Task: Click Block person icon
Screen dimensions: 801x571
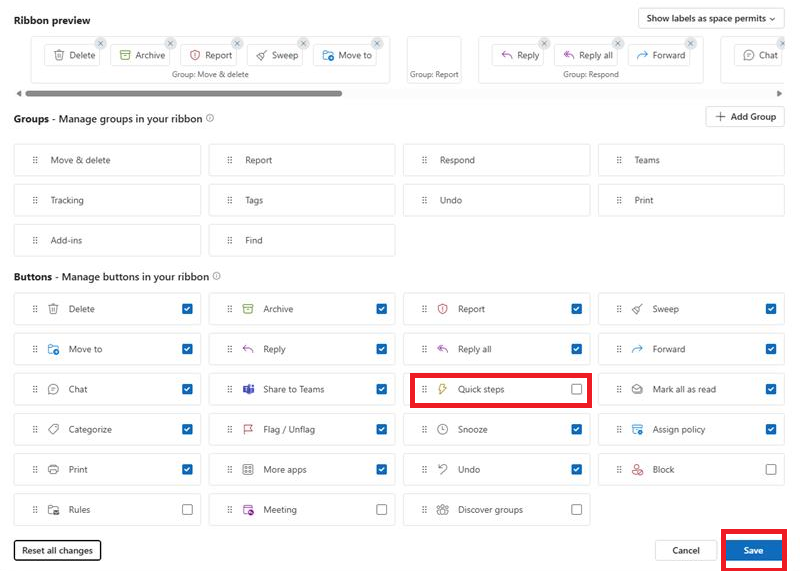Action: (x=638, y=469)
